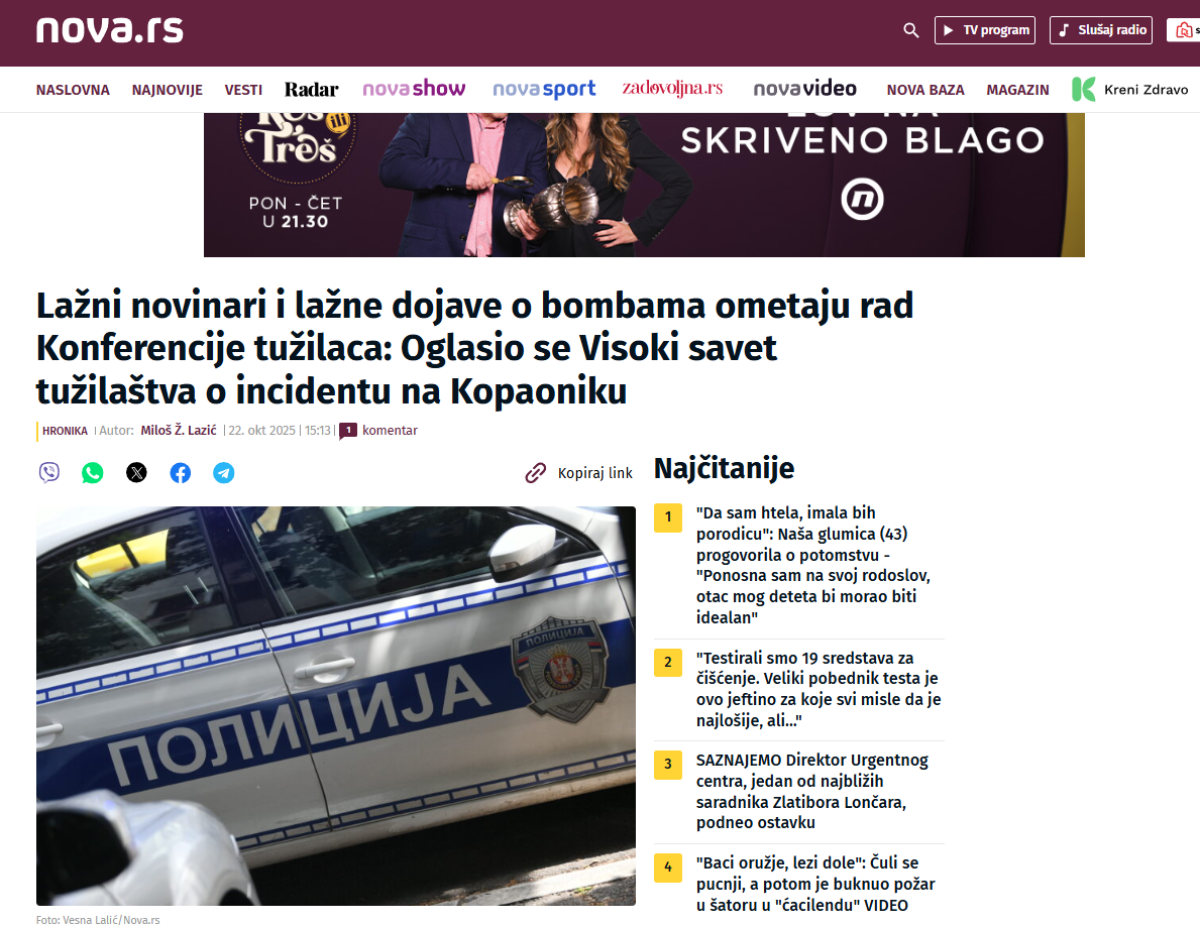Open TV program button

pos(985,30)
